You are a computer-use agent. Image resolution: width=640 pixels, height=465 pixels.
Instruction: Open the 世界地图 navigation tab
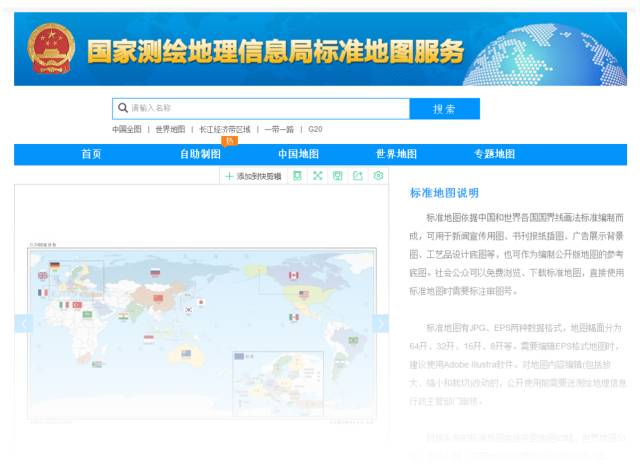pos(396,154)
